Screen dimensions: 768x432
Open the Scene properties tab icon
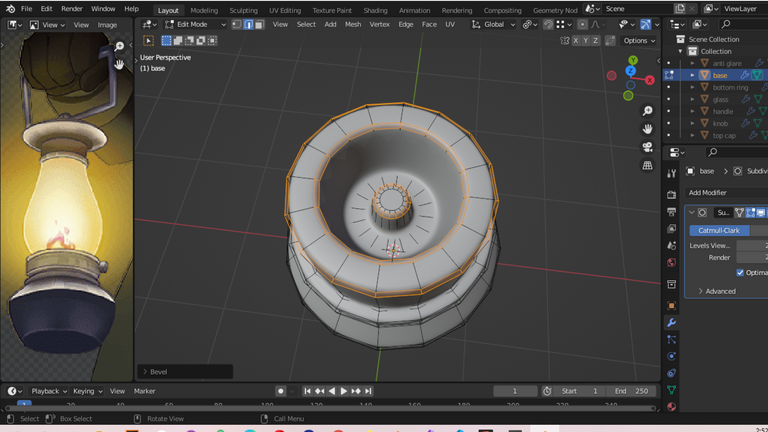coord(672,245)
